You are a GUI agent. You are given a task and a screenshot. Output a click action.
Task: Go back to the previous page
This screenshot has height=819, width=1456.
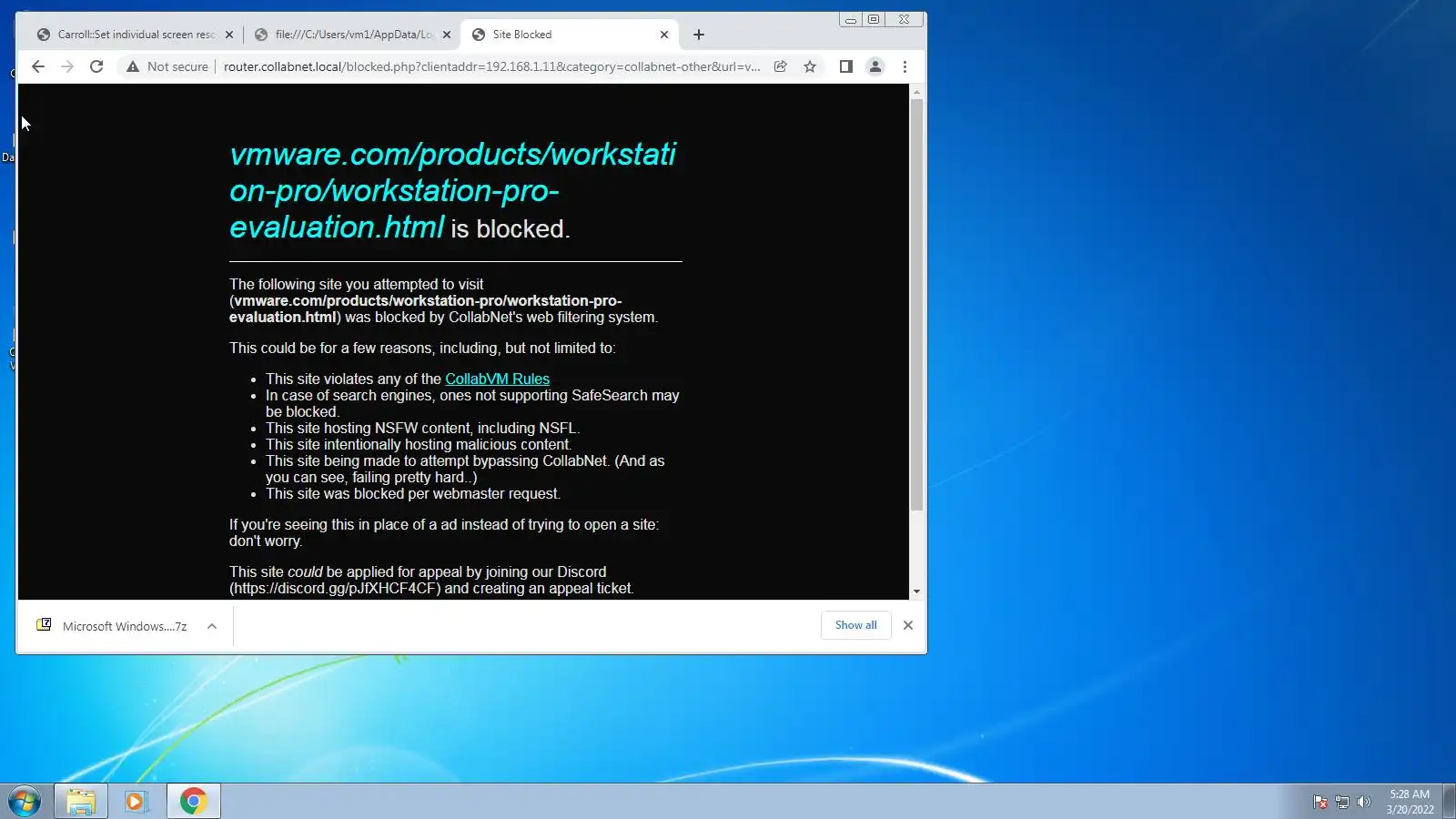(38, 66)
